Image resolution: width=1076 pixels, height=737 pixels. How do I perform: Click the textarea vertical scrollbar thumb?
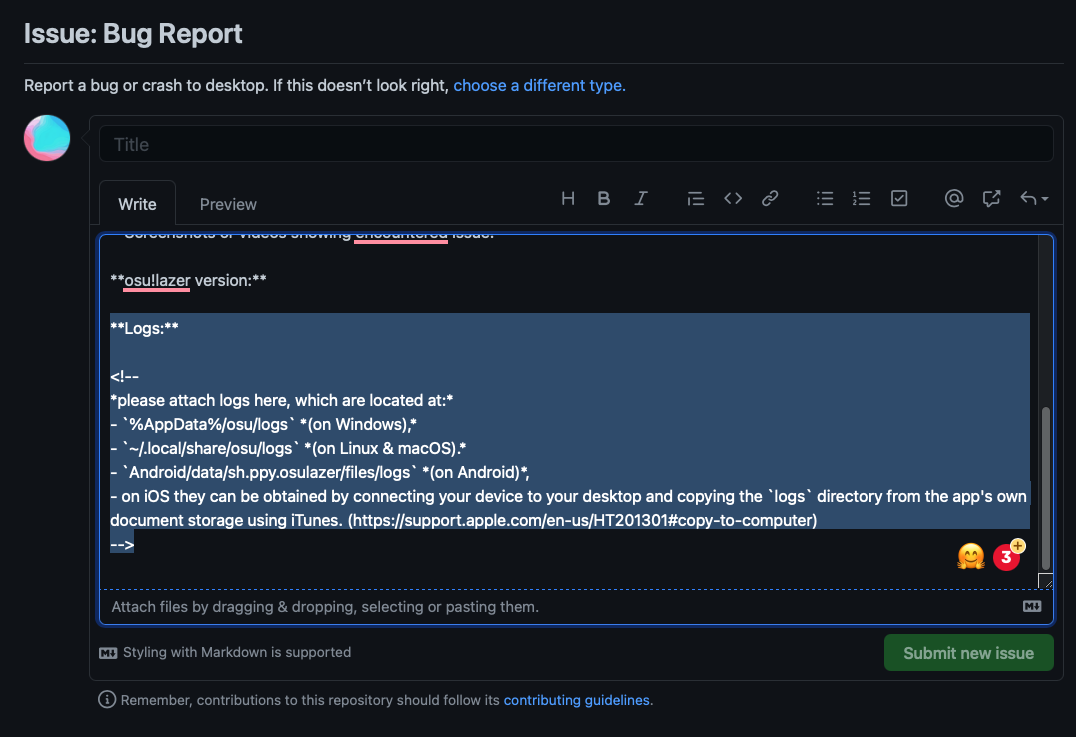[x=1045, y=489]
